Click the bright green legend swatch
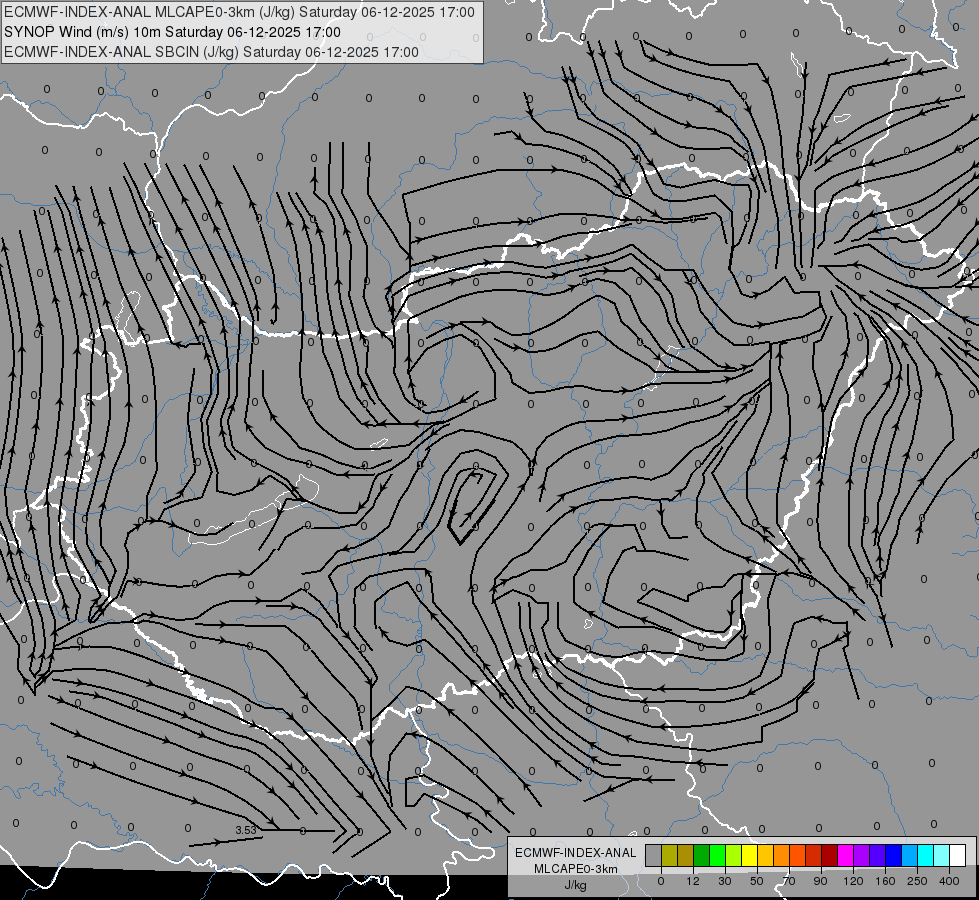 tap(718, 855)
